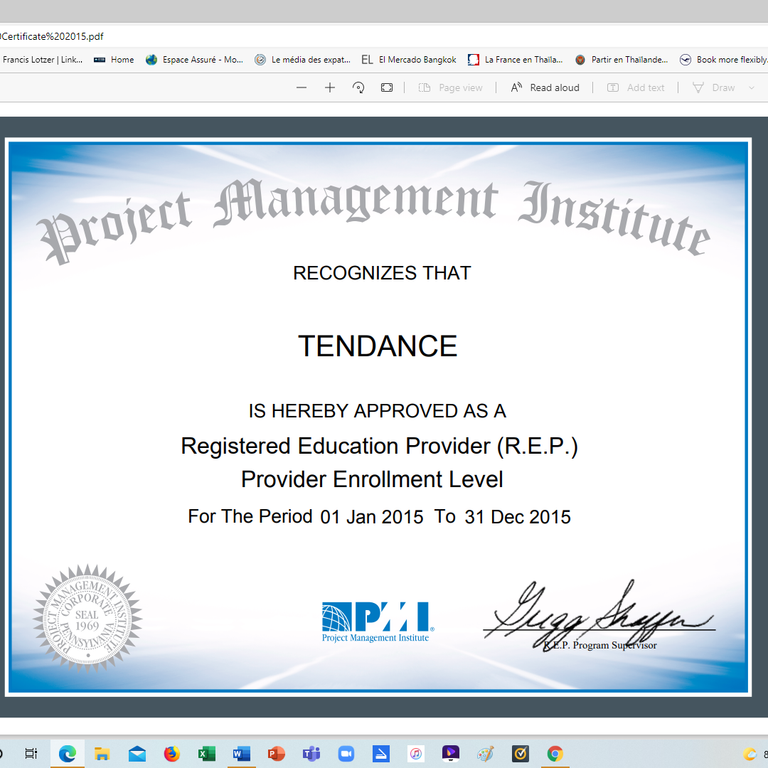Switch to Google Chrome in taskbar
The image size is (768, 768).
click(555, 753)
